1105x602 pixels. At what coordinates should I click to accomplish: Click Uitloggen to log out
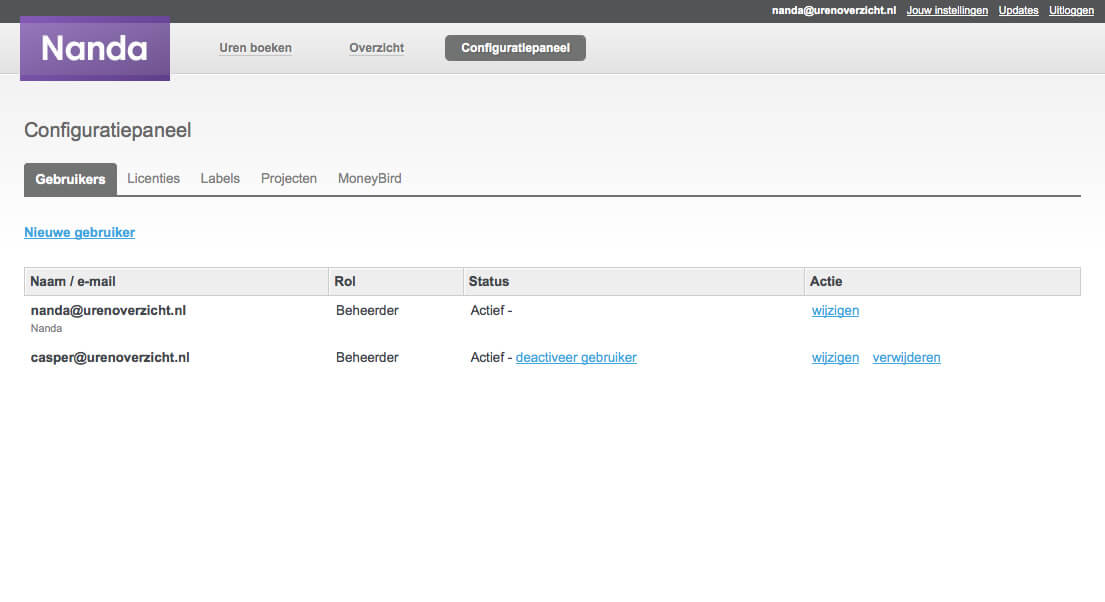(x=1071, y=11)
